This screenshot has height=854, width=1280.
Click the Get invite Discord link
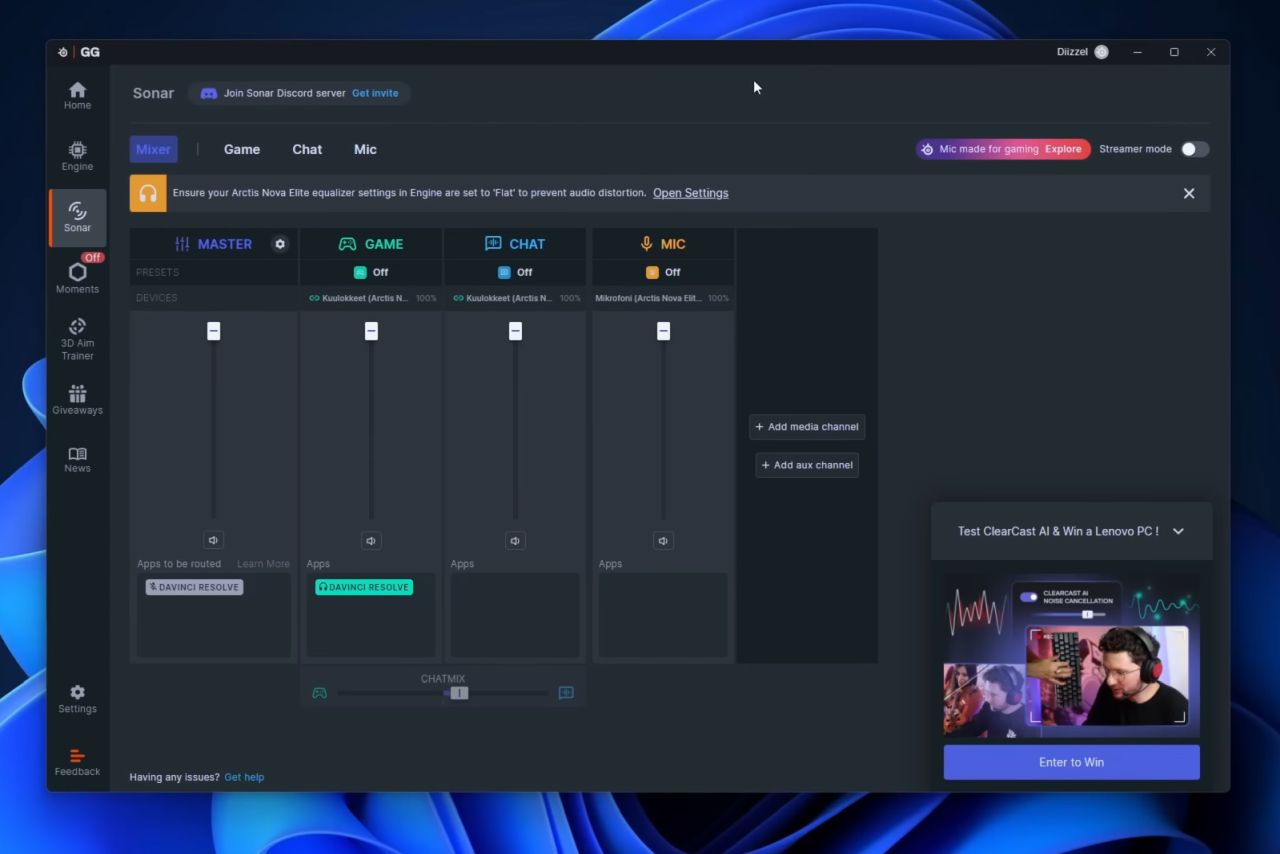[375, 93]
